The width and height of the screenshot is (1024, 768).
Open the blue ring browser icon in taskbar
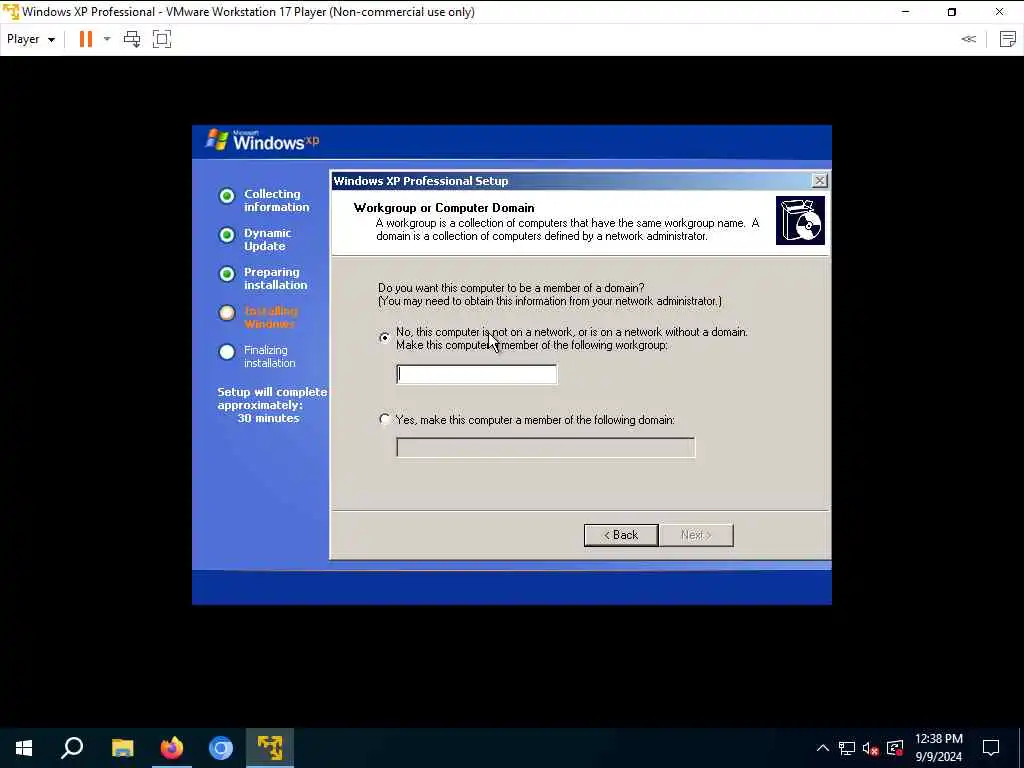point(221,748)
